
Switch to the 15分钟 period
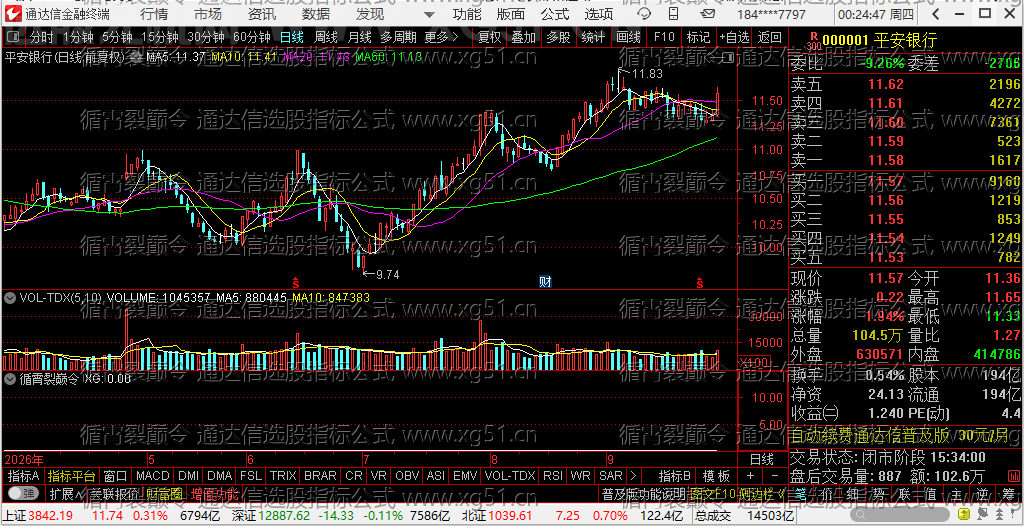coord(159,38)
